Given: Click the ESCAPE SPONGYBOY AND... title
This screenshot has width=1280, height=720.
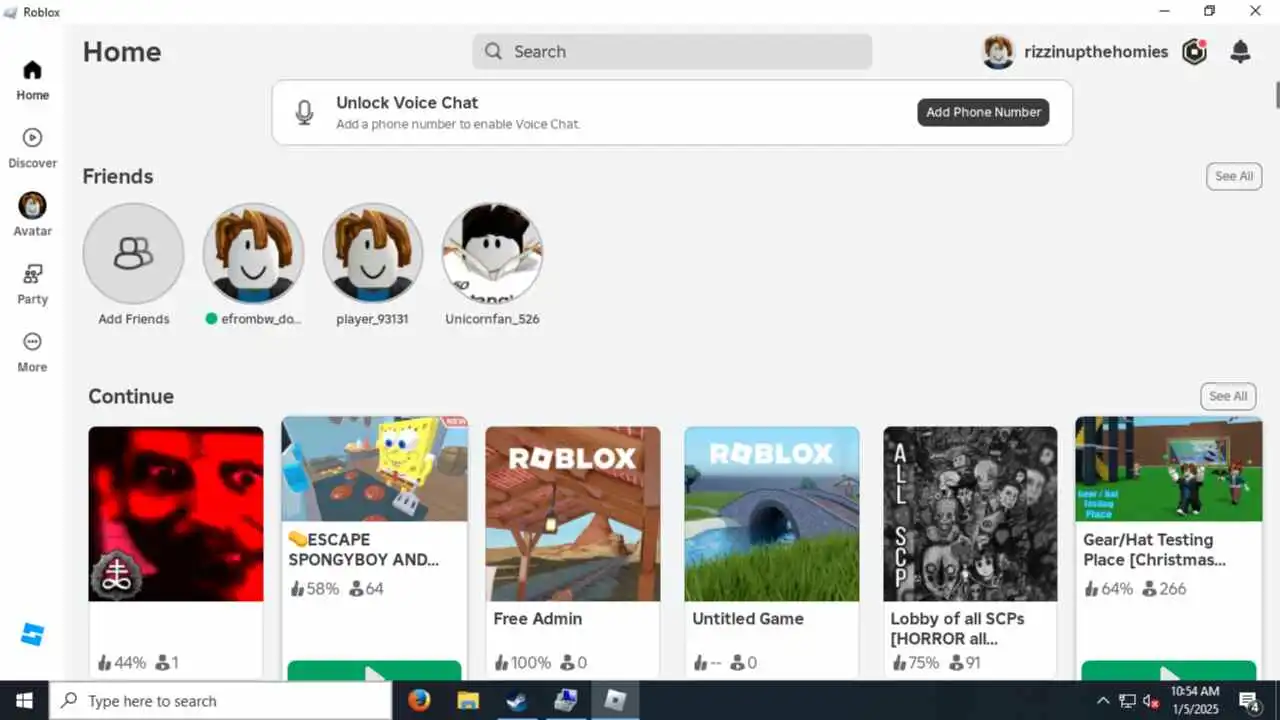Looking at the screenshot, I should tap(363, 550).
